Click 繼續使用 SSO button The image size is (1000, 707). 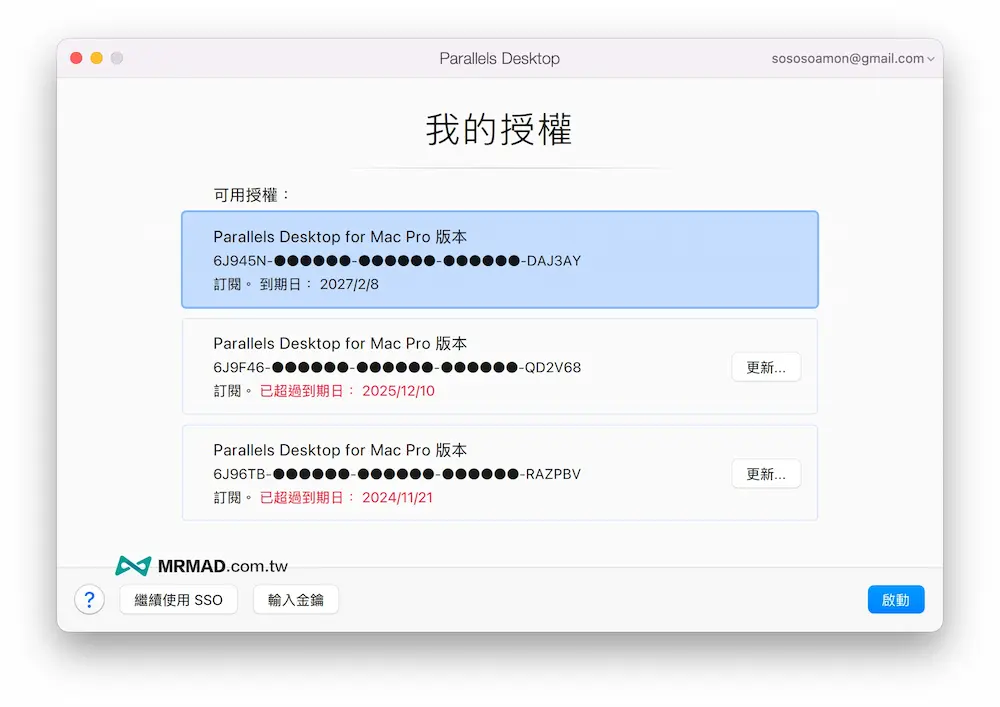tap(178, 599)
